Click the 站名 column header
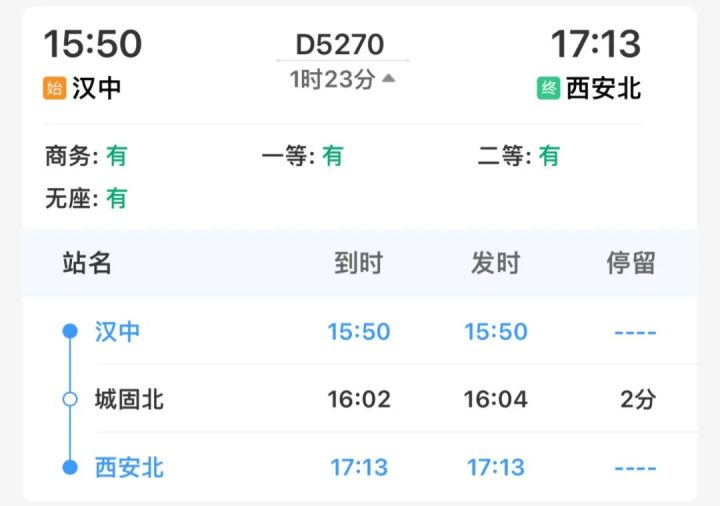The height and width of the screenshot is (506, 720). point(87,263)
